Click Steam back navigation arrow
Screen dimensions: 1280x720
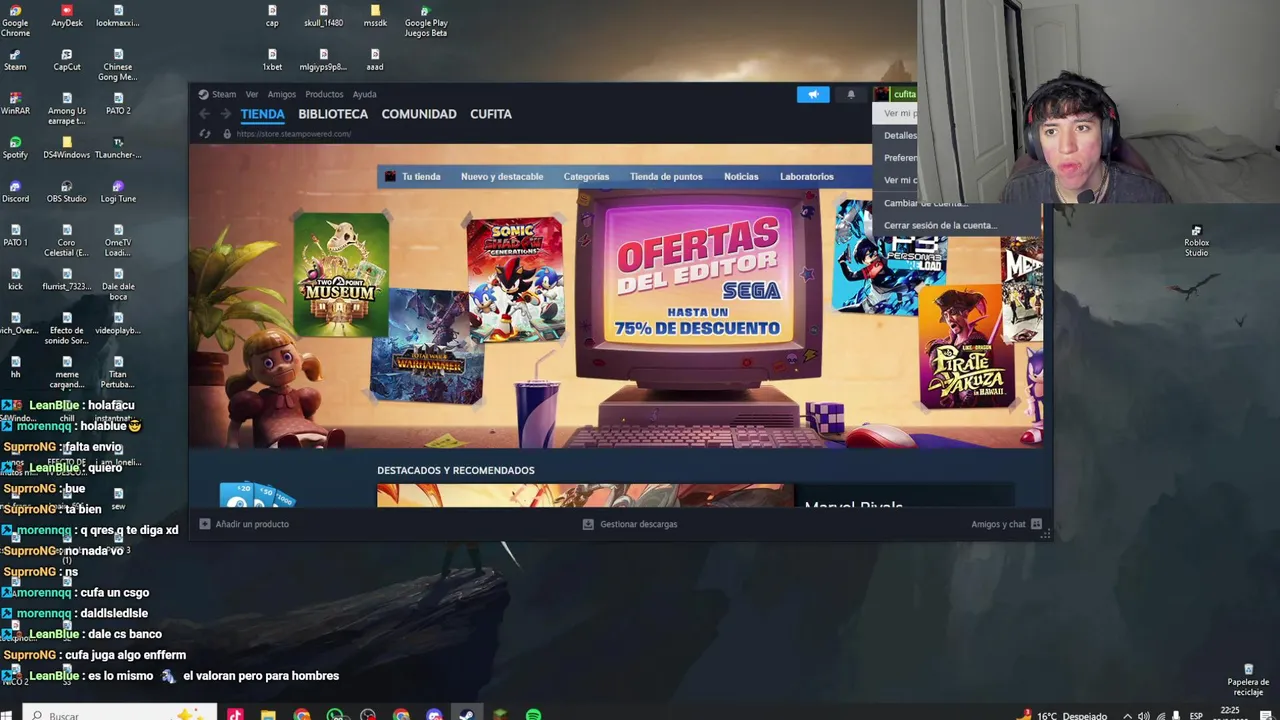tap(205, 114)
